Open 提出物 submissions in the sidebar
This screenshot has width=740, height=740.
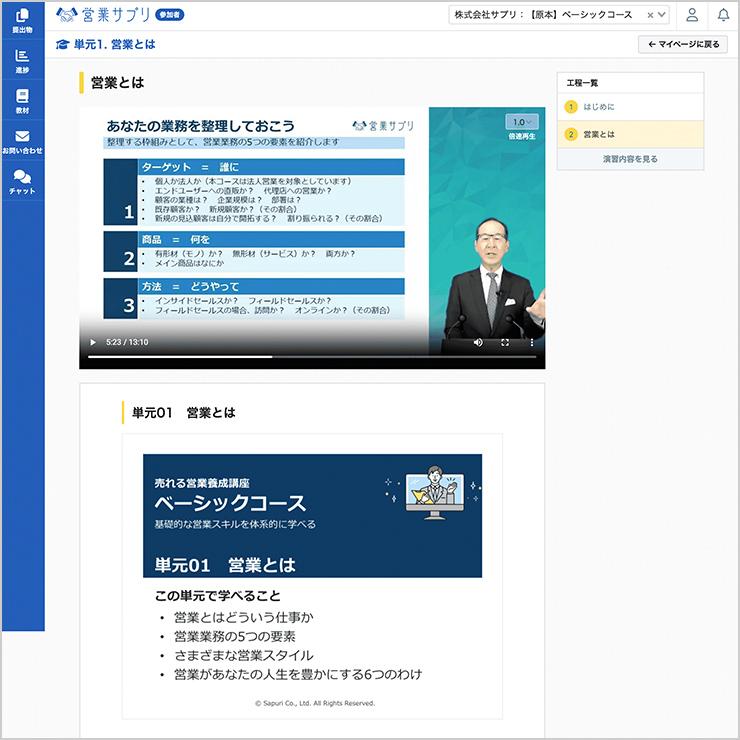click(22, 21)
